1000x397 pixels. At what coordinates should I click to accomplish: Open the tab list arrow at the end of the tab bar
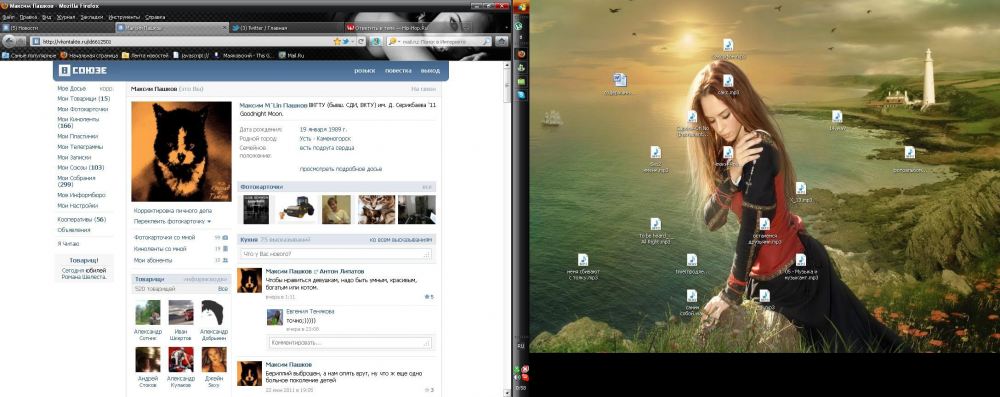coord(505,28)
